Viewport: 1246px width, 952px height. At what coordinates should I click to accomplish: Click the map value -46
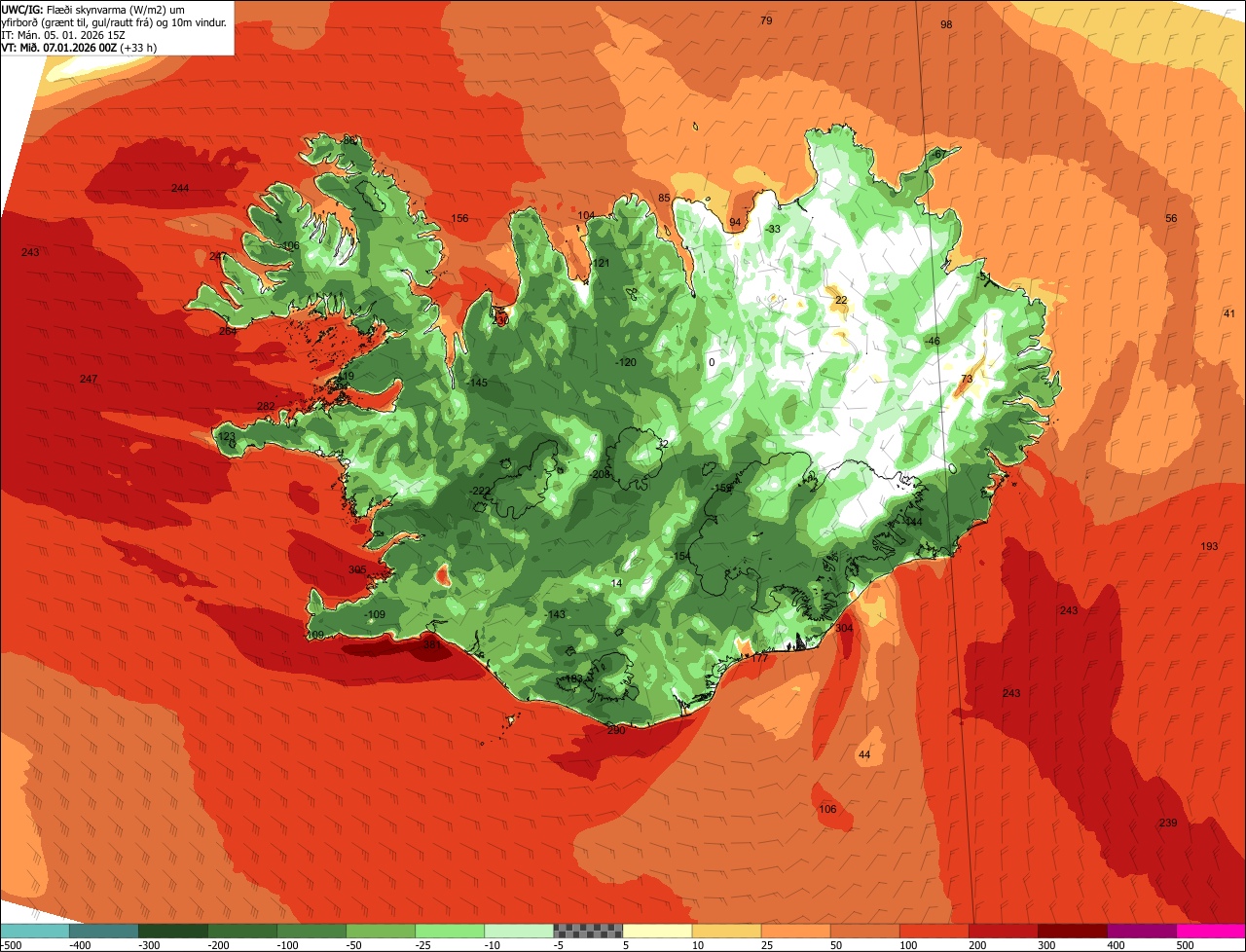933,341
